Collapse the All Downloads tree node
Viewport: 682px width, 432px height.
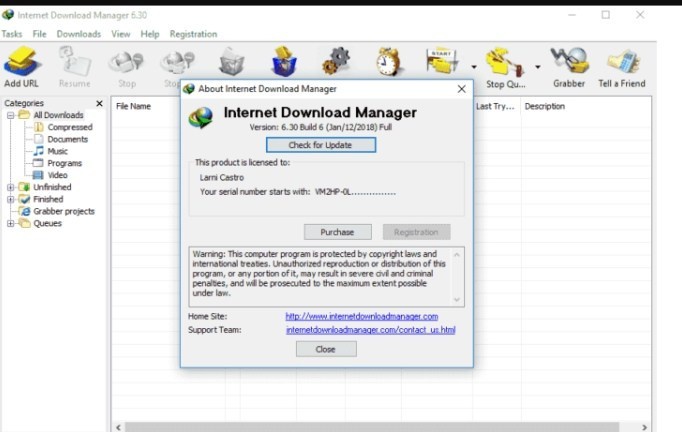[11, 115]
